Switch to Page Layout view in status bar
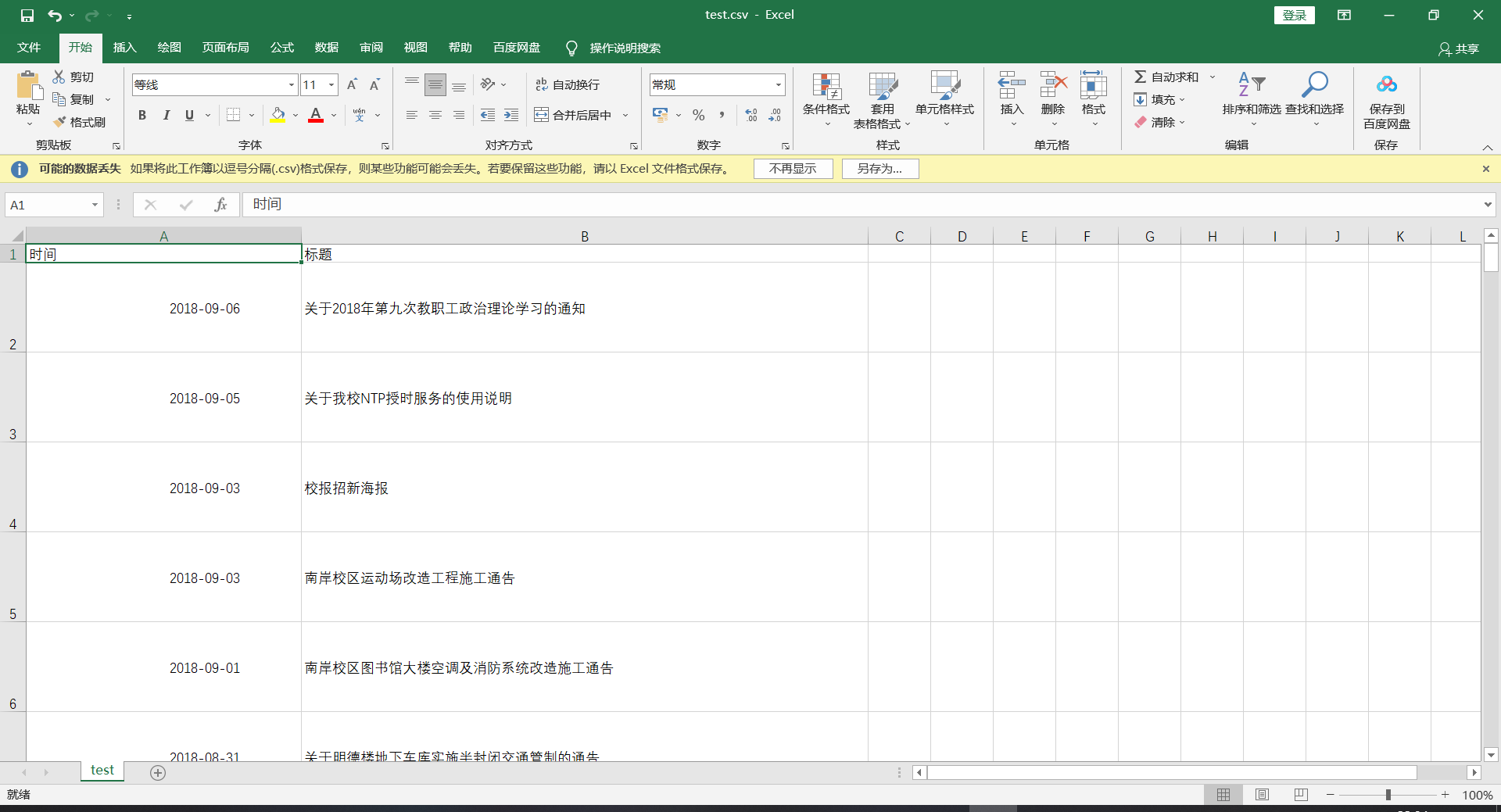The image size is (1501, 812). pos(1262,795)
